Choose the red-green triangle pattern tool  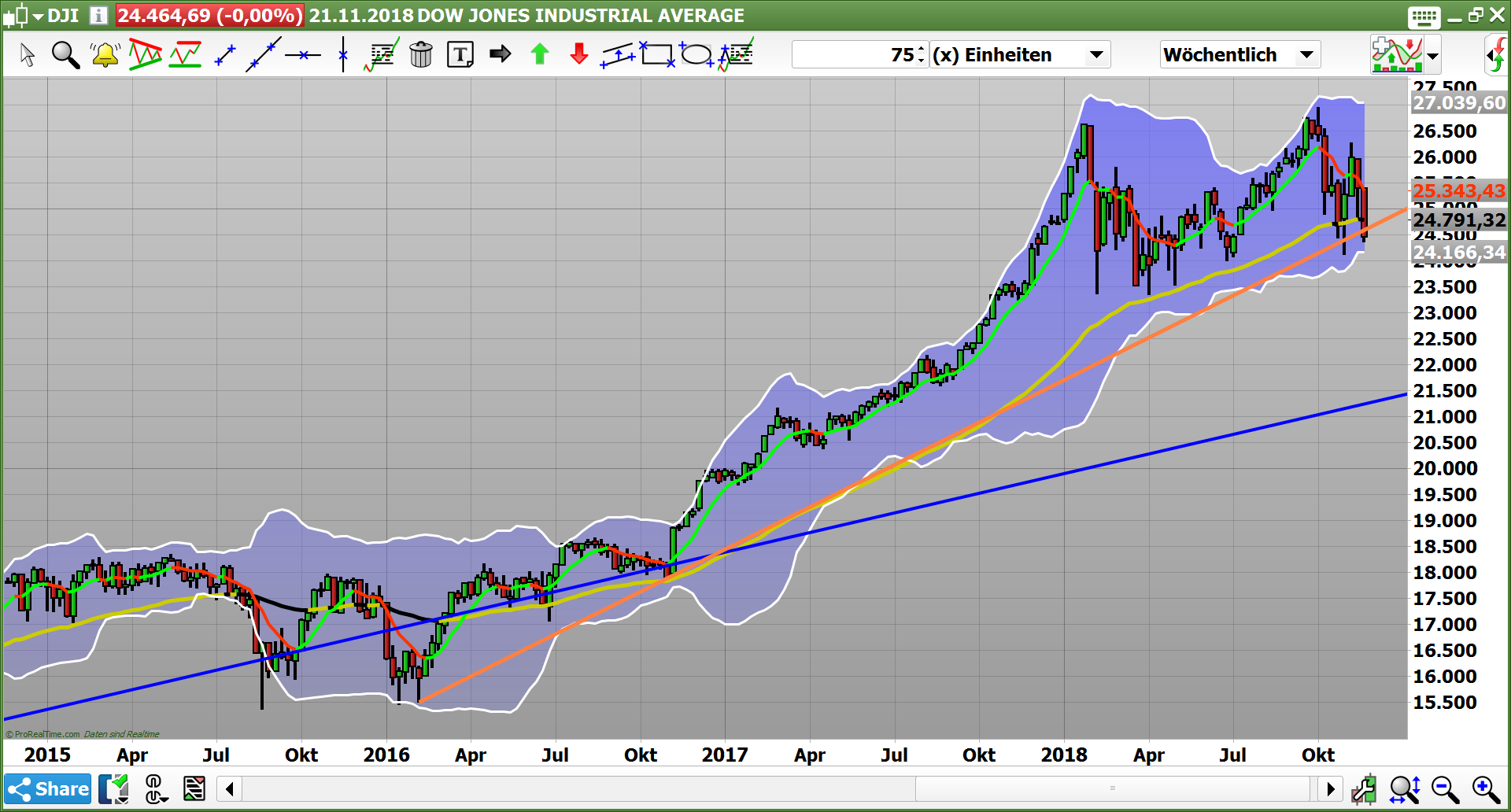point(146,54)
